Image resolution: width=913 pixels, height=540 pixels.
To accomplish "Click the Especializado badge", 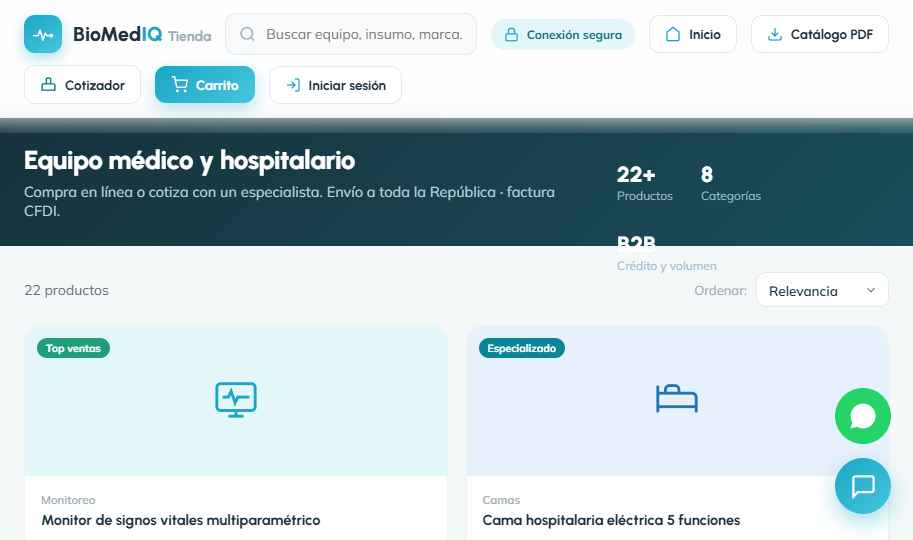I will (x=522, y=348).
